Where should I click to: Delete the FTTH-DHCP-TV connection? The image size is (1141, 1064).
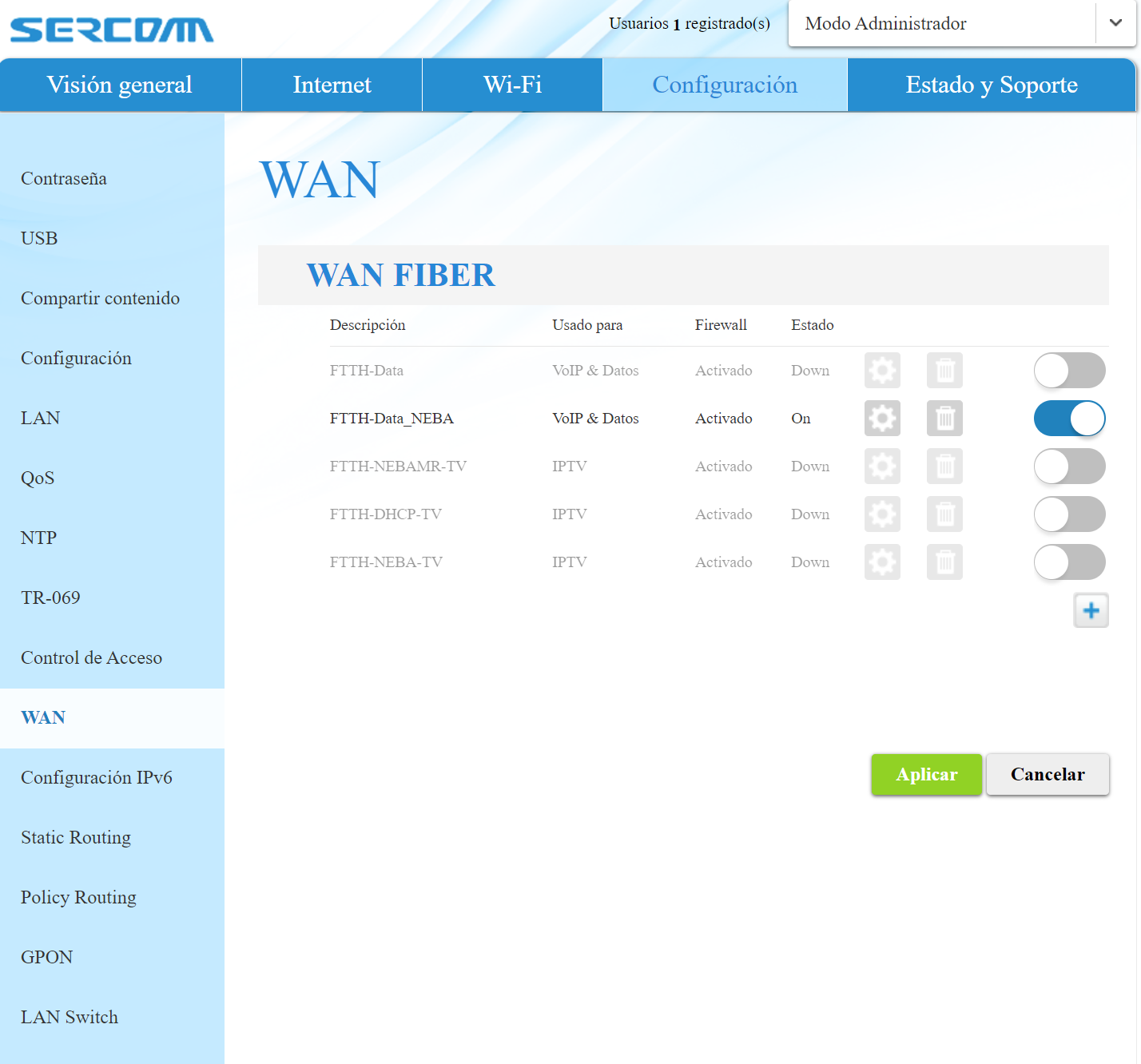[x=944, y=514]
